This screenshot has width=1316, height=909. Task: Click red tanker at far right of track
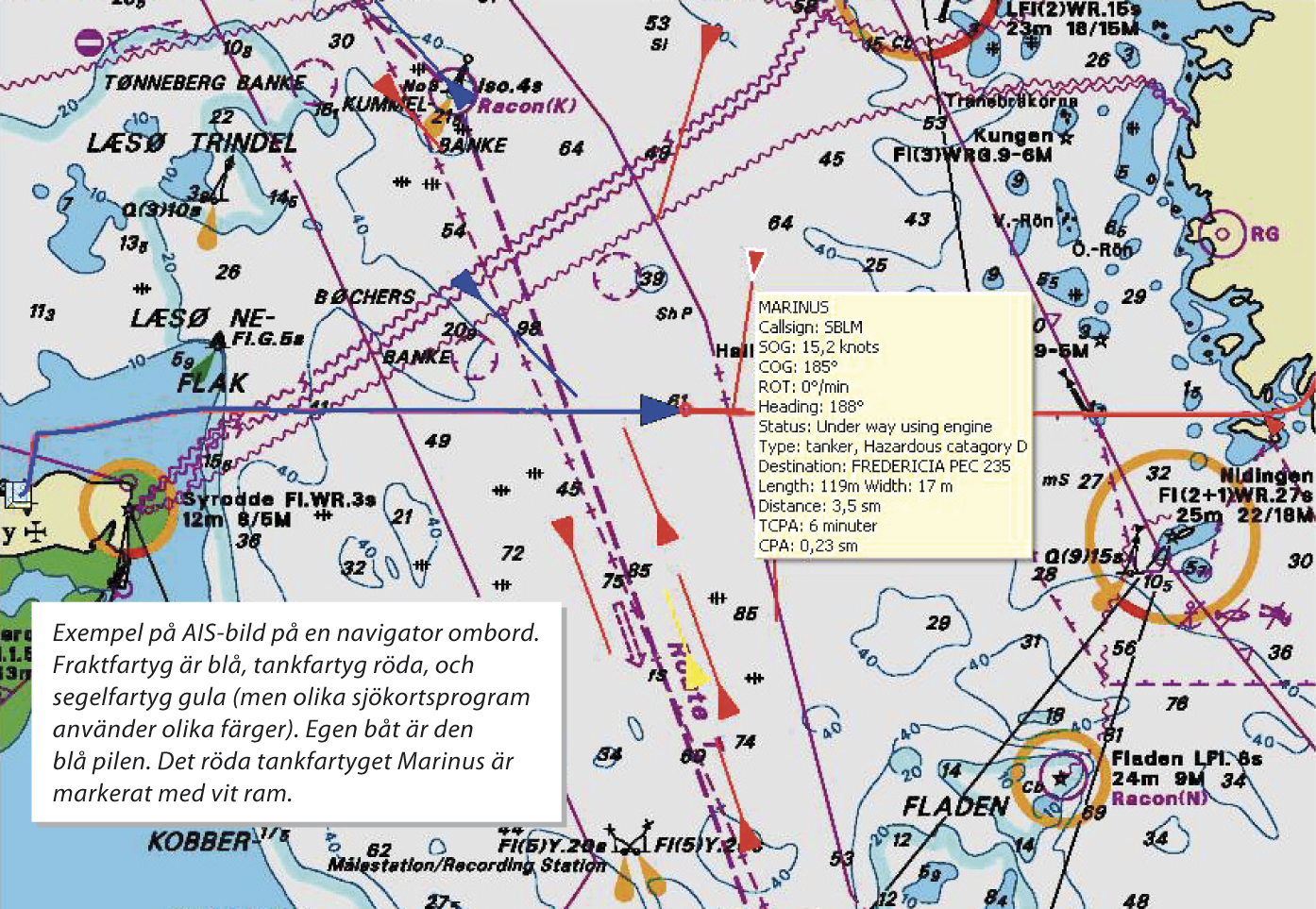1274,427
